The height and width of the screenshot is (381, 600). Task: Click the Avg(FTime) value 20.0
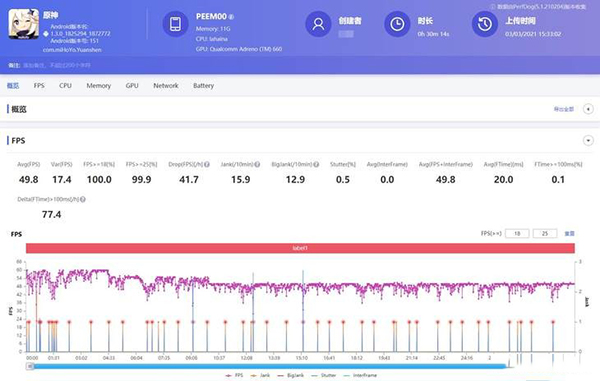coord(504,179)
